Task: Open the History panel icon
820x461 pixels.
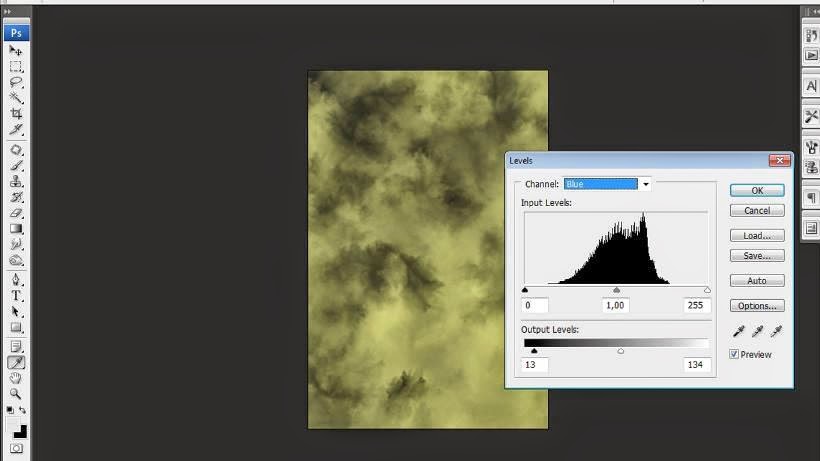Action: [x=811, y=36]
